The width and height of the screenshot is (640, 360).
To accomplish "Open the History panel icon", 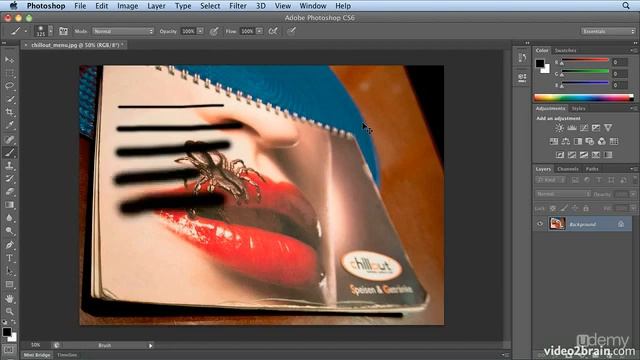I will (522, 58).
